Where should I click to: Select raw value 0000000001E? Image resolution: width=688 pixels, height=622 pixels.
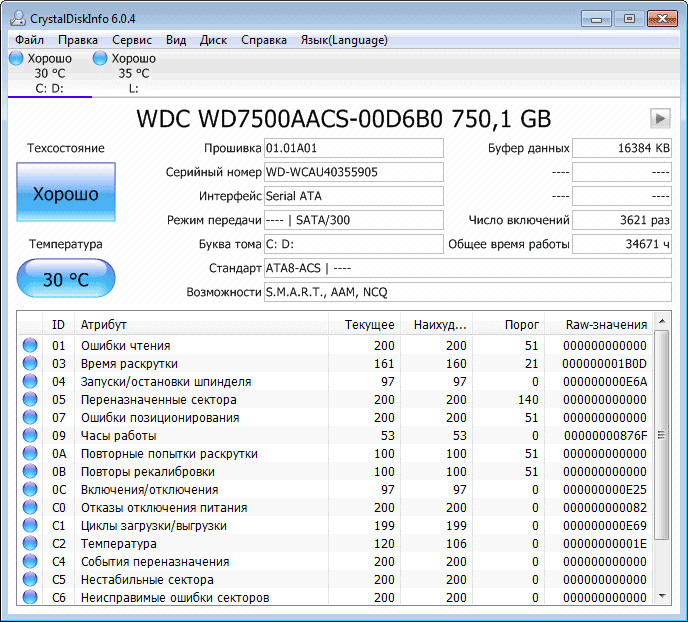(x=605, y=543)
